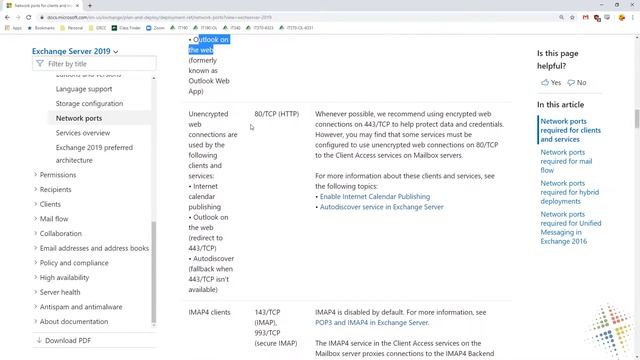Expand the Recipients section
Screen dimensions: 640x360
(53, 189)
